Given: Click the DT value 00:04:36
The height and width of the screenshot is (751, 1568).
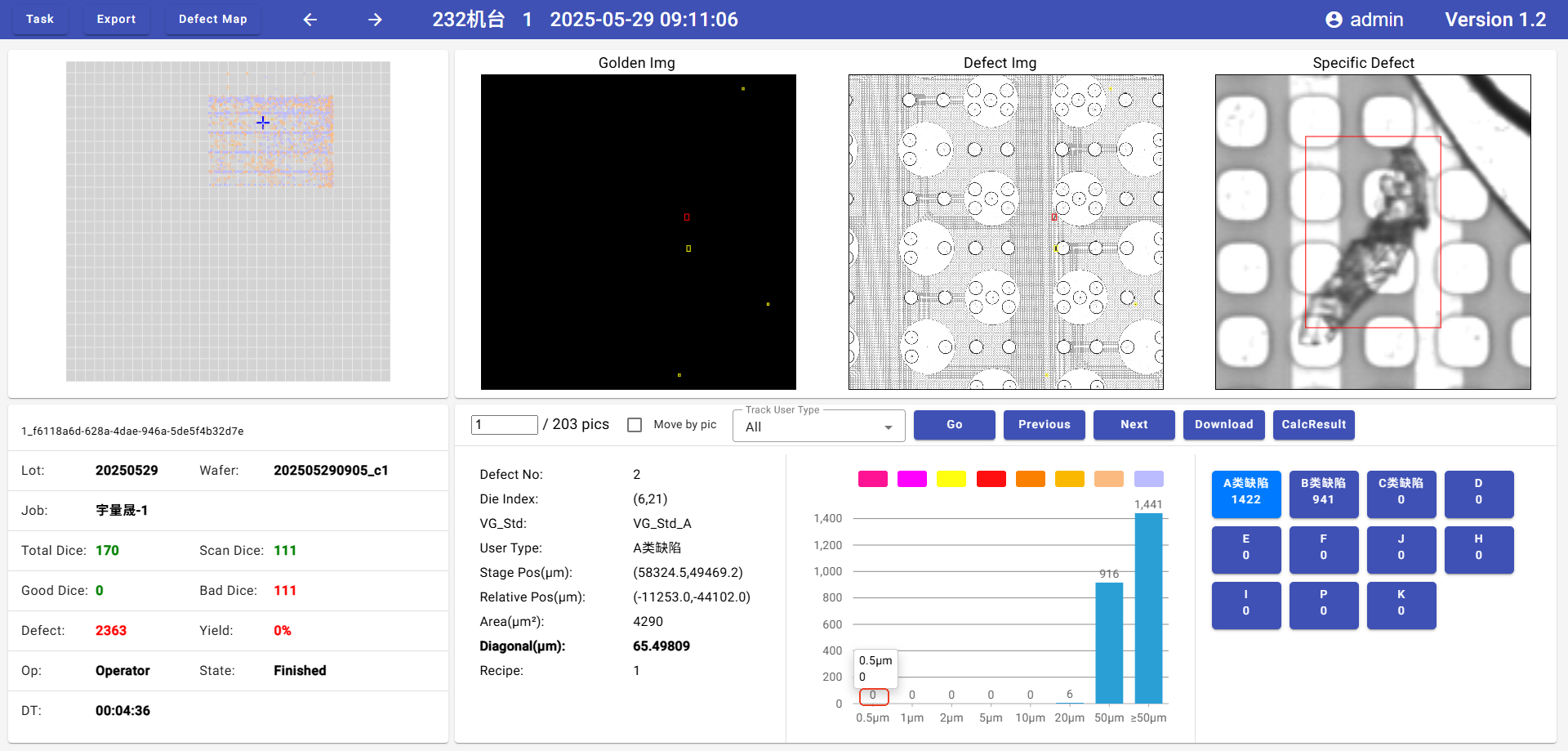Looking at the screenshot, I should click(122, 711).
